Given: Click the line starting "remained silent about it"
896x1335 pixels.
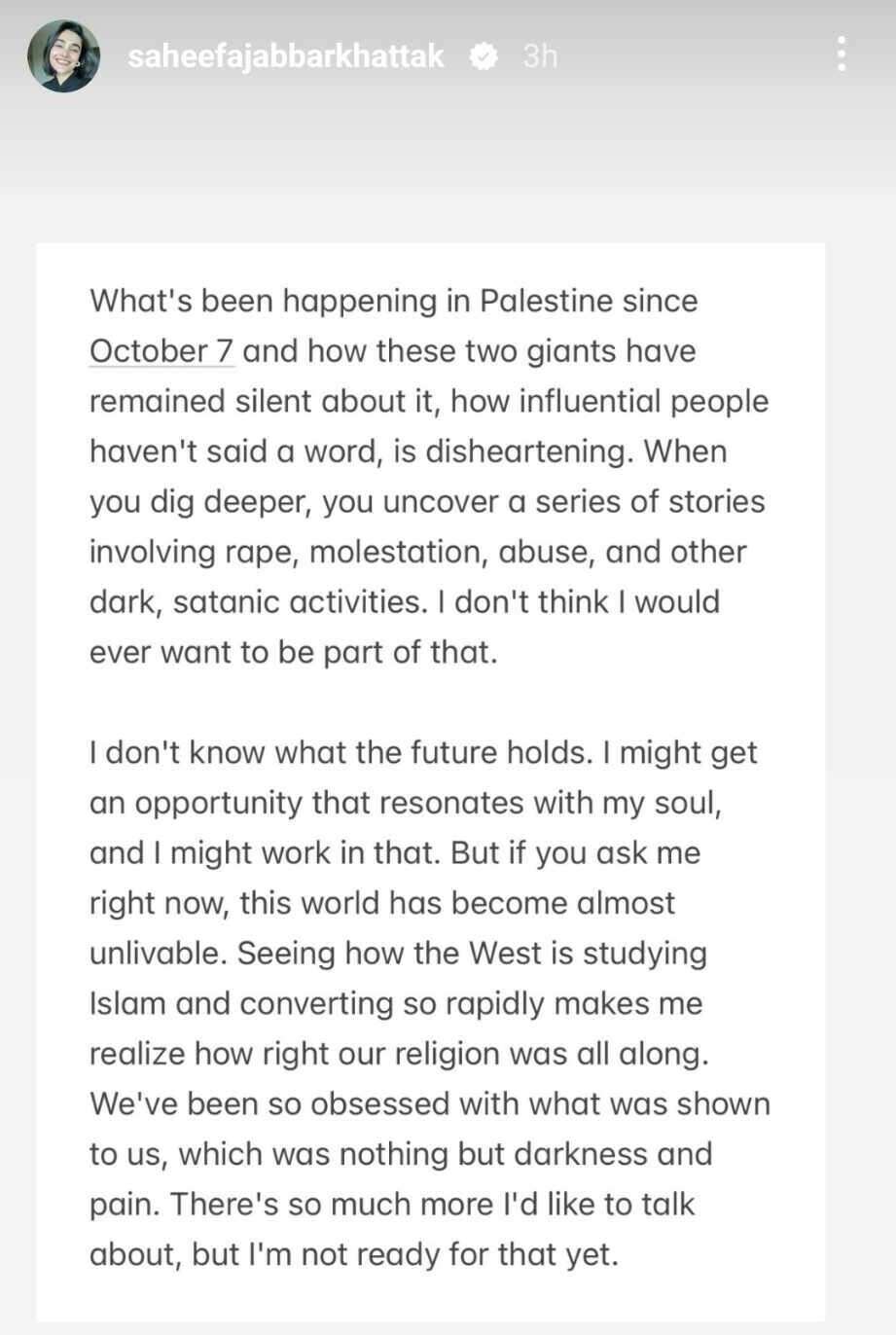Looking at the screenshot, I should [428, 401].
